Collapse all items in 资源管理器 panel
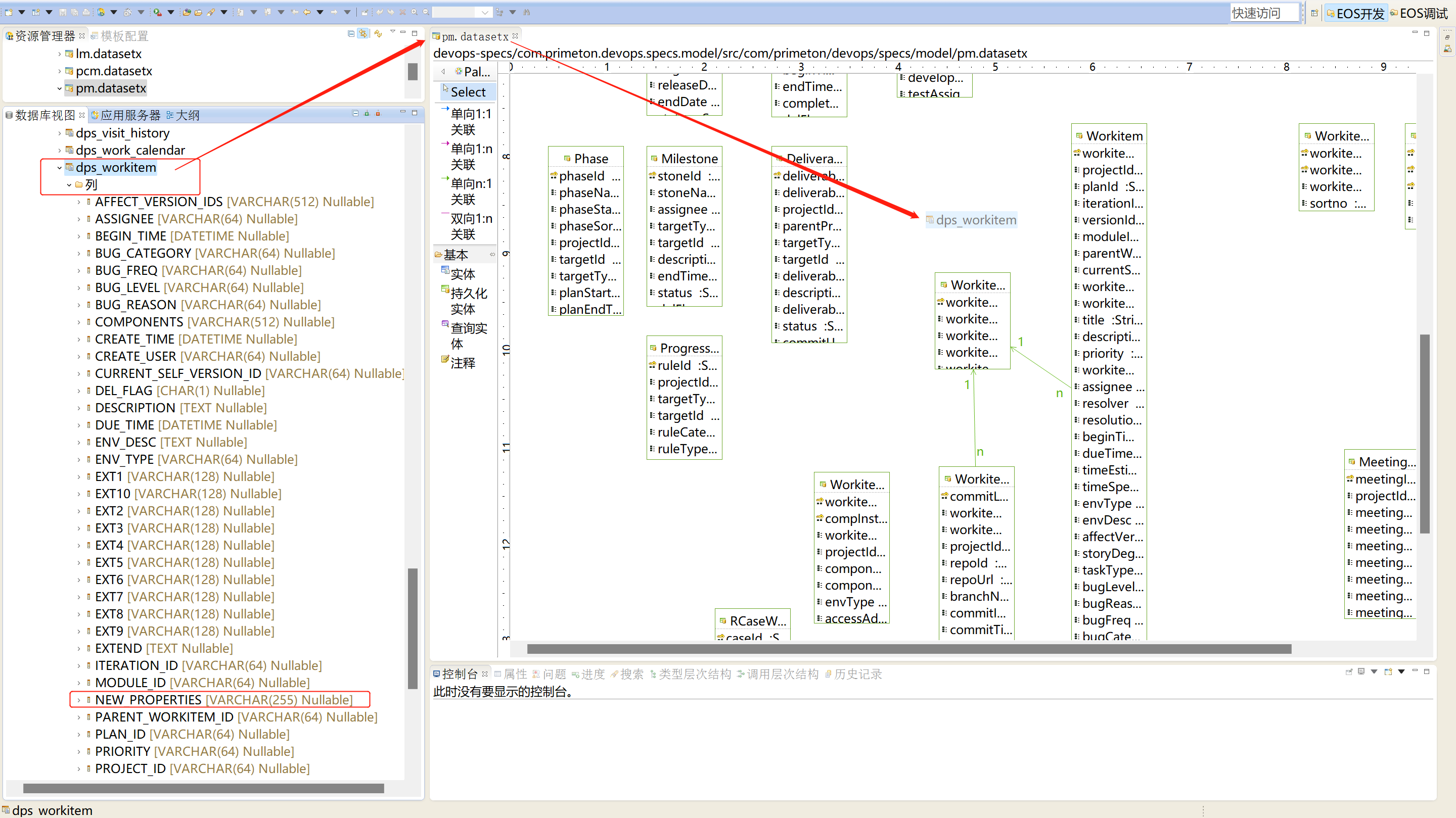This screenshot has width=1456, height=818. 351,34
